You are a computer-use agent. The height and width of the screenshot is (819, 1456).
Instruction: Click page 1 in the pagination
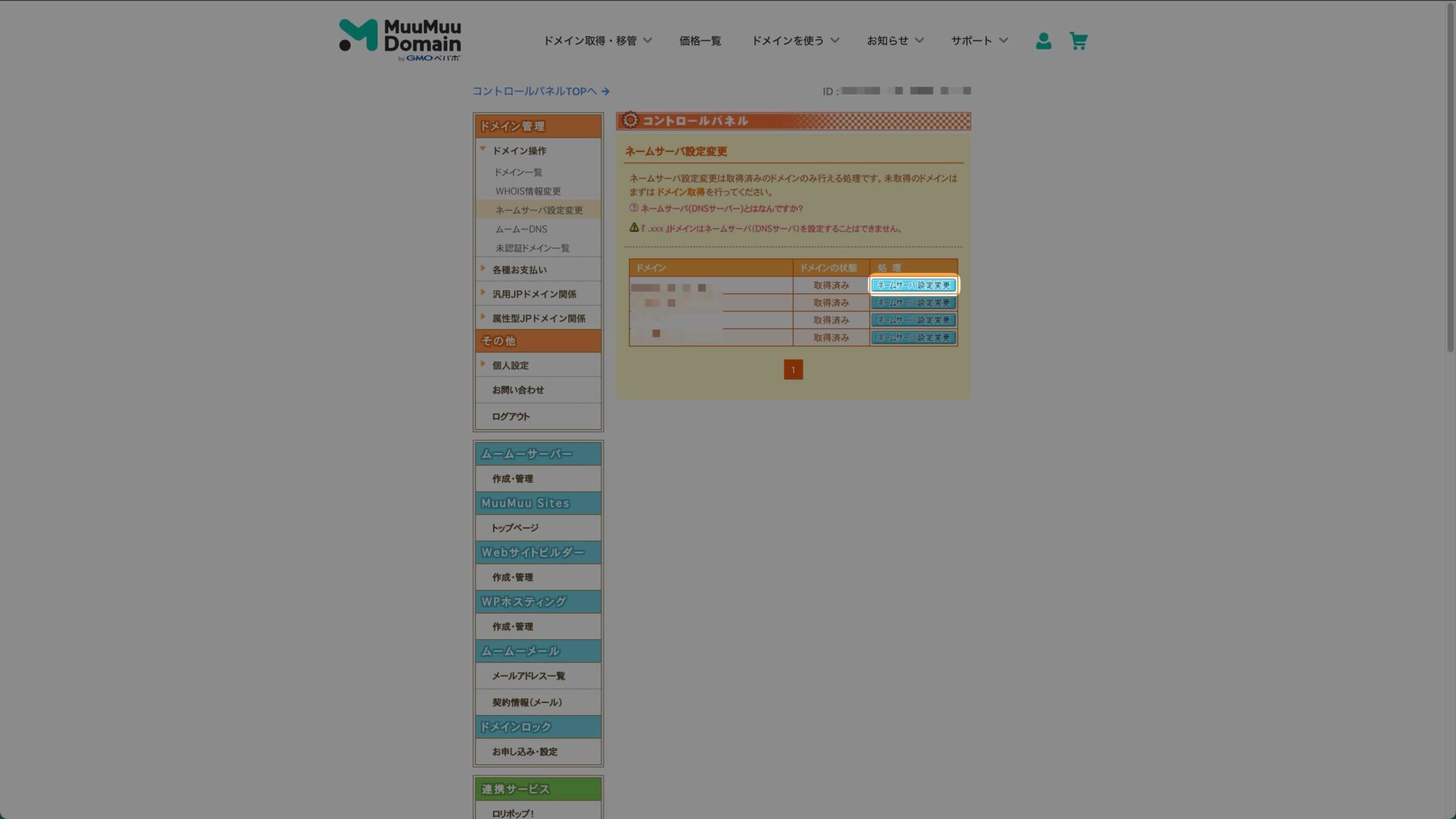[x=793, y=370]
